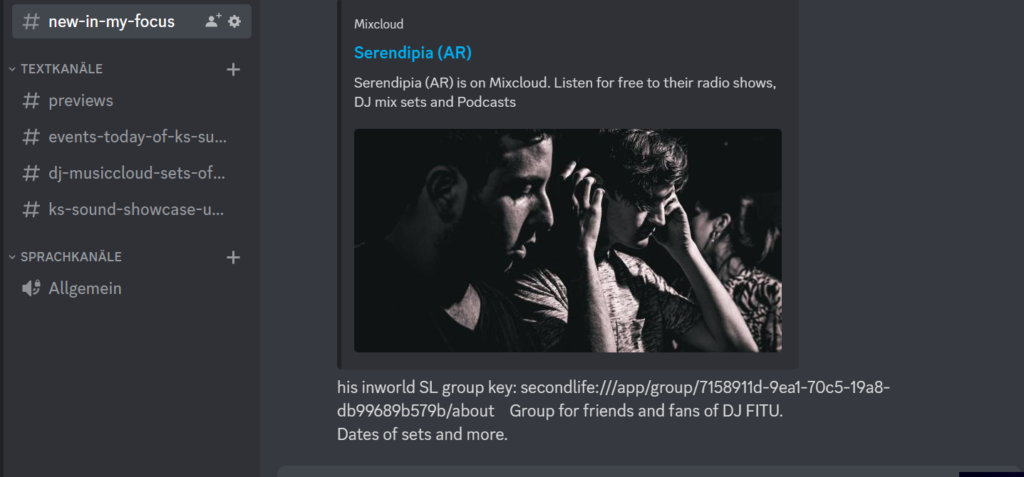Click the Mixcloud provider name in embed
Viewport: 1024px width, 477px height.
pos(379,25)
